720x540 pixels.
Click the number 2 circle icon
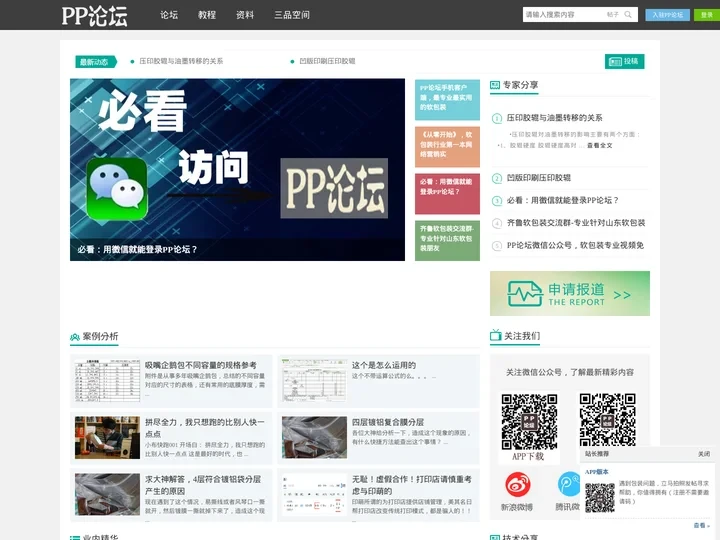(x=497, y=178)
